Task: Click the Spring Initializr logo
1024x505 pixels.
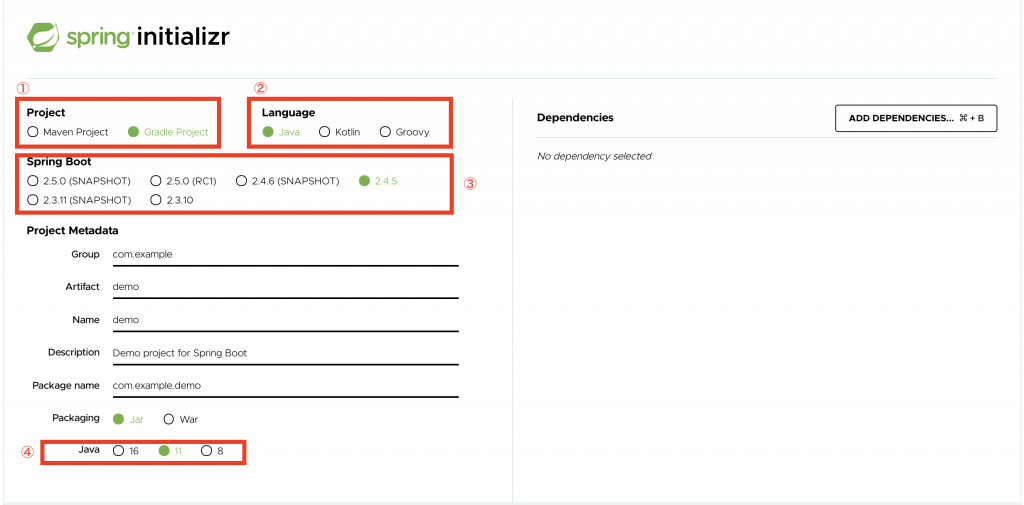Action: pos(128,37)
